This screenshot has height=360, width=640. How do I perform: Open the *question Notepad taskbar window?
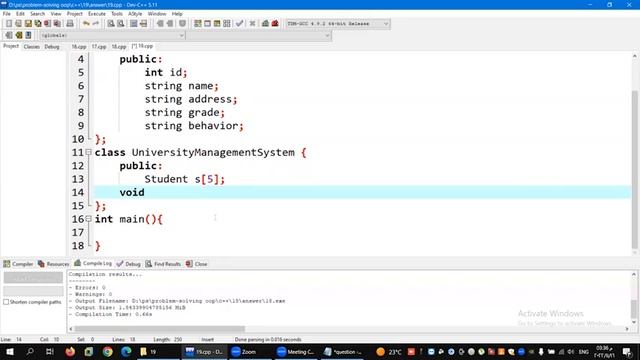343,351
